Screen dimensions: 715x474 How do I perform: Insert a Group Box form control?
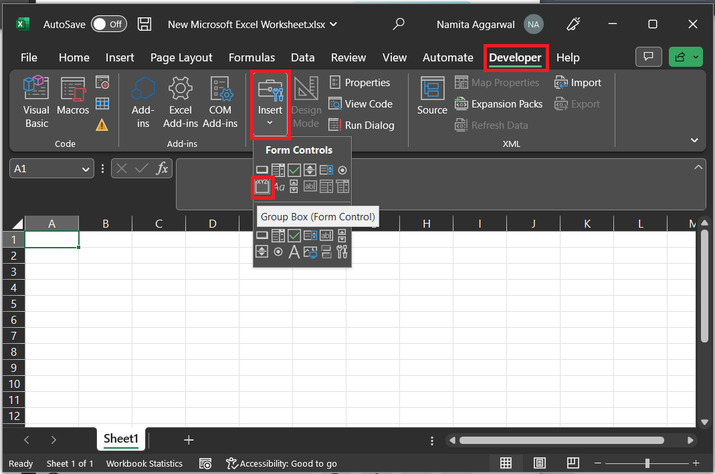click(262, 186)
